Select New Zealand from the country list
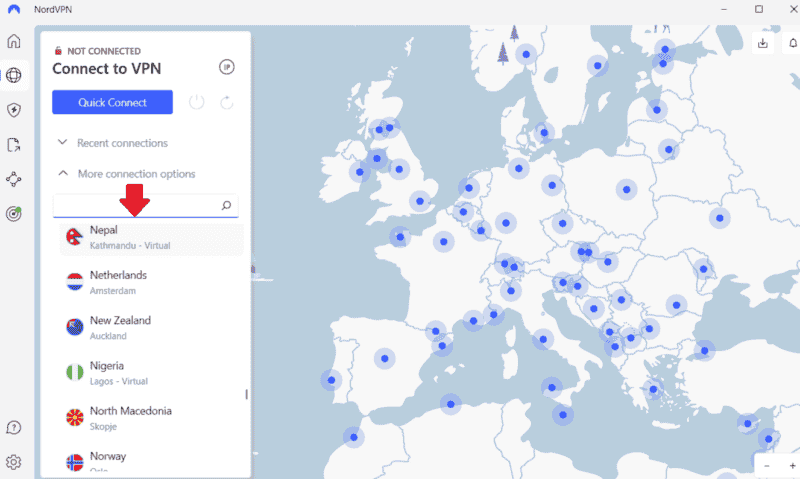800x479 pixels. (x=152, y=327)
